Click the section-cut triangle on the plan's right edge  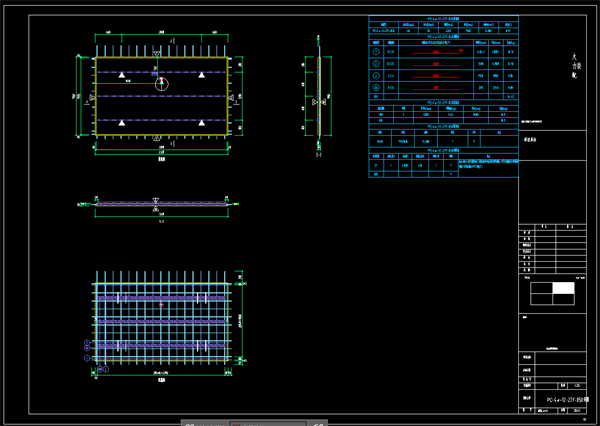pos(231,98)
